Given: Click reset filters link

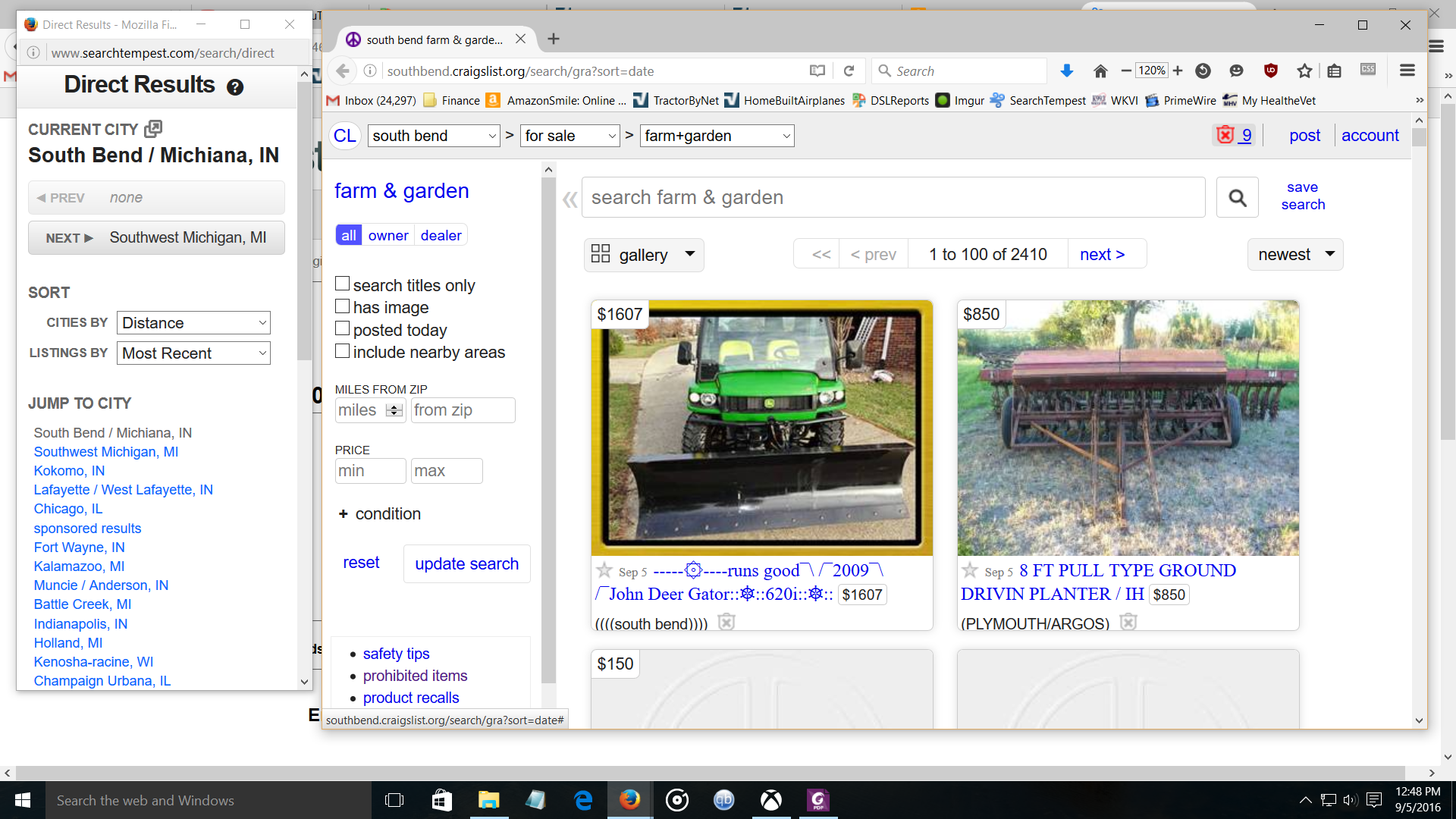Looking at the screenshot, I should [x=361, y=563].
